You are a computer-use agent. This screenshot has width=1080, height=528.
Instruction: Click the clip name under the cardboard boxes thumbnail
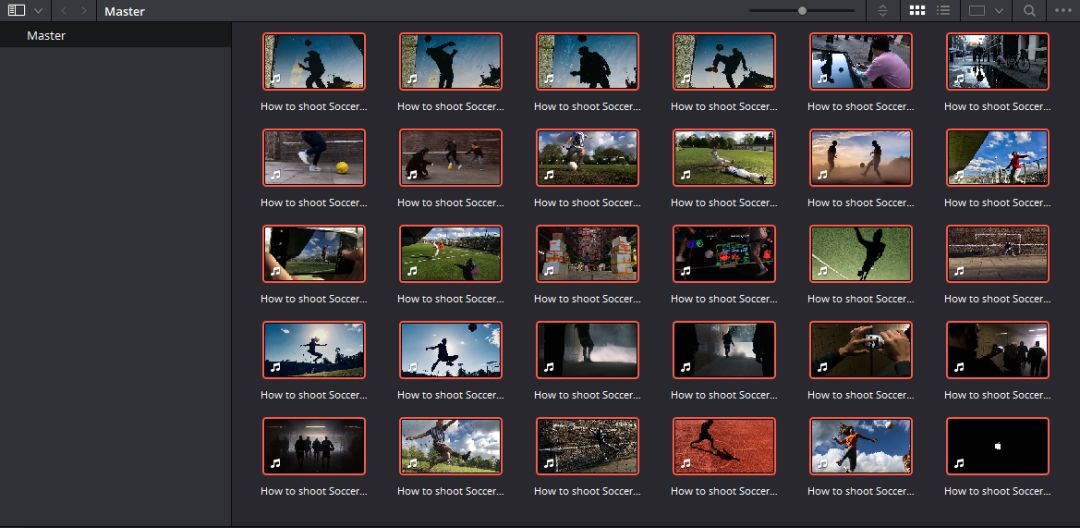point(588,299)
